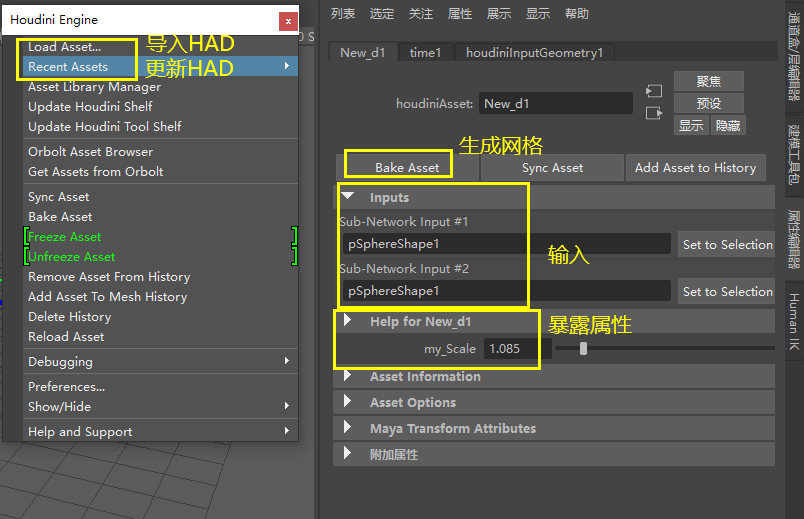Select Unfreeze Asset menu entry
The height and width of the screenshot is (519, 804).
160,257
